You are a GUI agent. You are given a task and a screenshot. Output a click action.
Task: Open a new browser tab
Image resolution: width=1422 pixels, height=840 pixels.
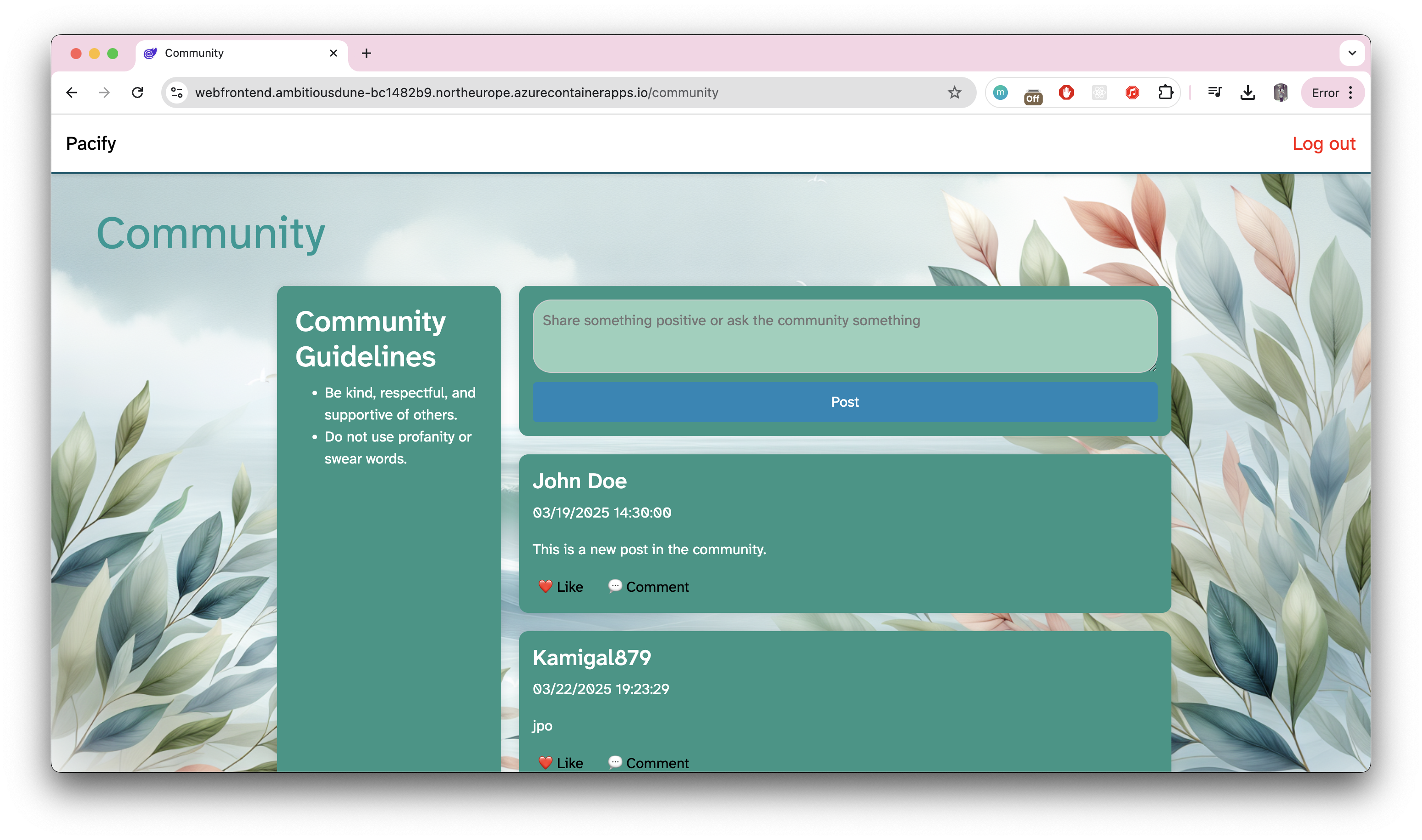coord(366,53)
